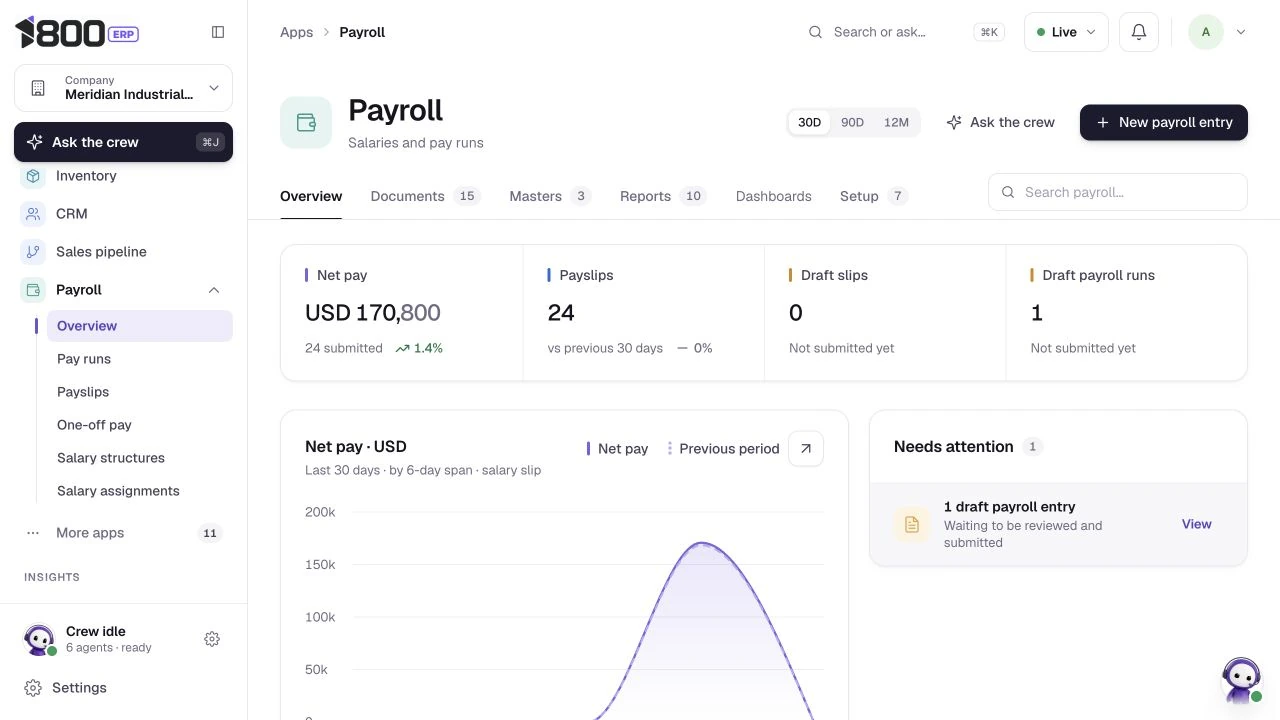This screenshot has height=720, width=1280.
Task: Click New payroll entry button
Action: point(1164,122)
